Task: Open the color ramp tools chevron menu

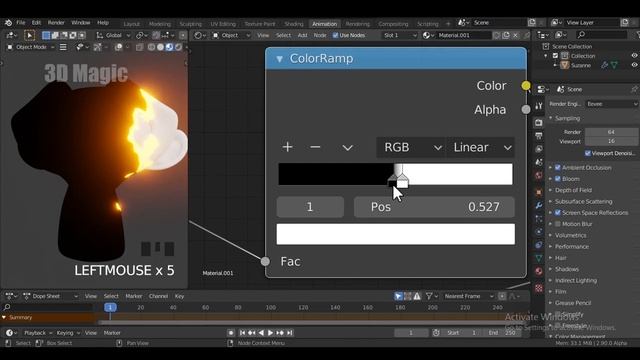Action: tap(347, 148)
